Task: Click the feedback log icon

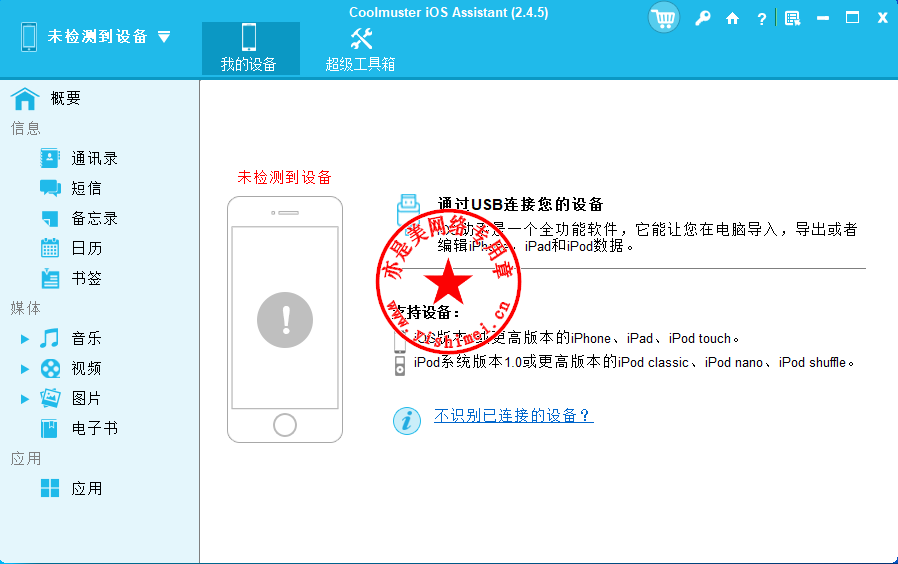Action: pyautogui.click(x=793, y=19)
